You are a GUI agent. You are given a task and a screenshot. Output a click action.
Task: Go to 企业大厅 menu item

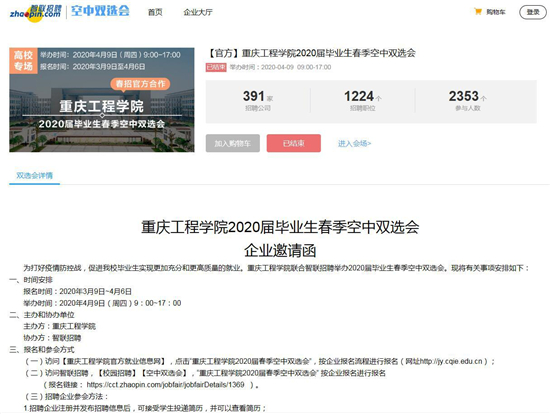point(198,12)
